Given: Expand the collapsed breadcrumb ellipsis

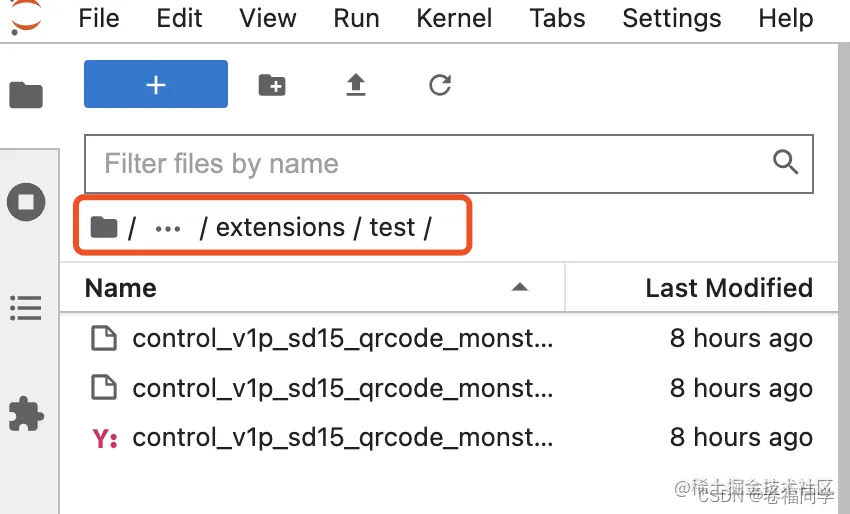Looking at the screenshot, I should coord(168,228).
